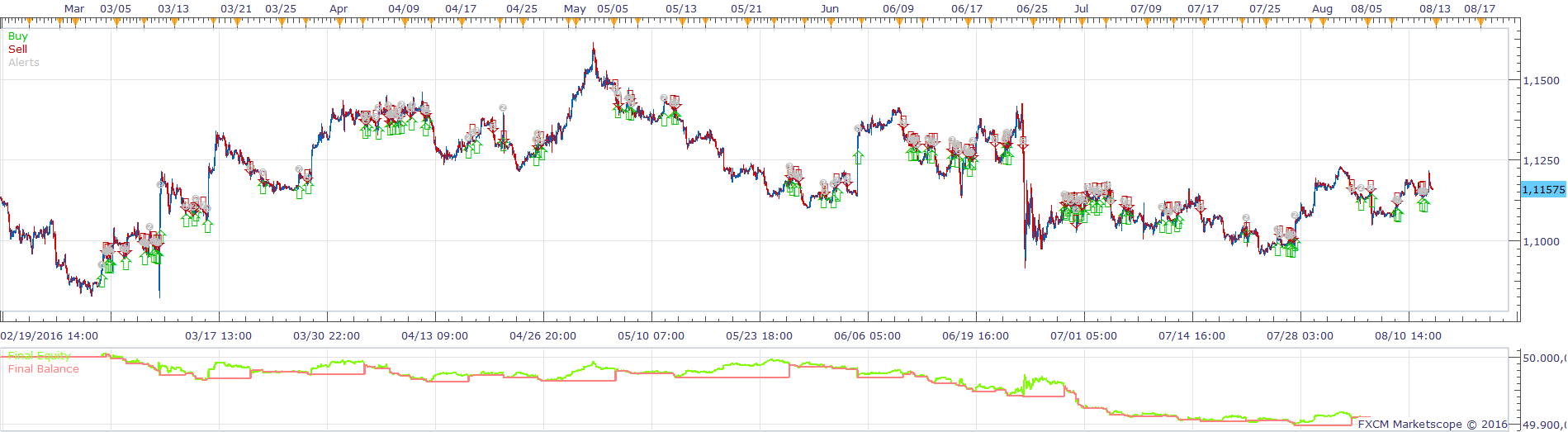Click the 05/05 top date label
Viewport: 1568px width, 432px height.
pos(613,9)
